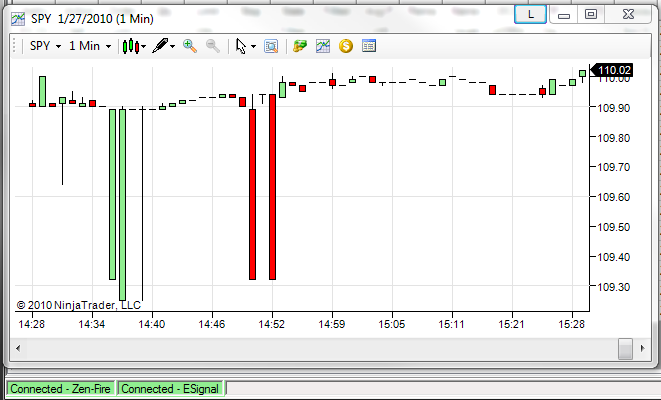Expand the drawing tools dropdown arrow
The image size is (661, 400).
click(172, 46)
